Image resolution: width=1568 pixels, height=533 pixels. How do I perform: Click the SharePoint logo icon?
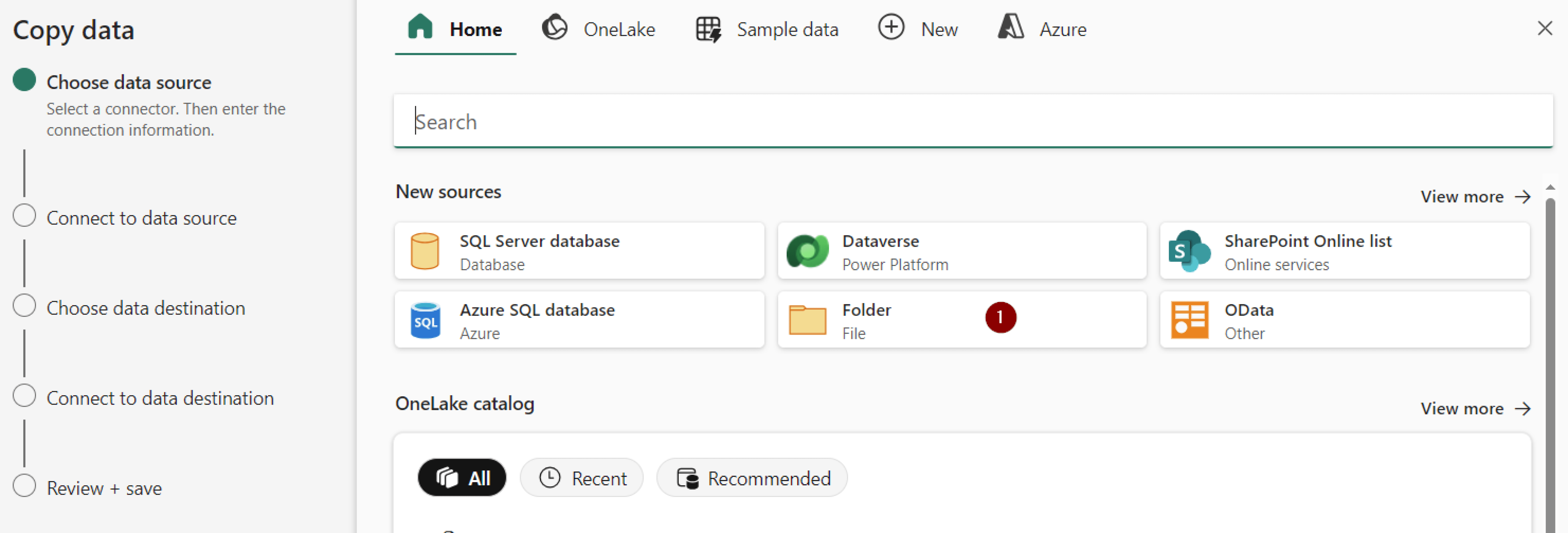[1189, 251]
